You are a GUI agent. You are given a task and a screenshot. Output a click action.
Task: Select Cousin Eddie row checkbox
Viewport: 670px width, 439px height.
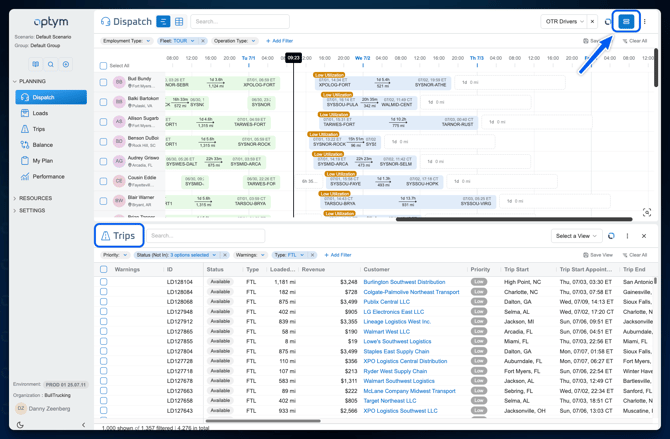coord(103,181)
